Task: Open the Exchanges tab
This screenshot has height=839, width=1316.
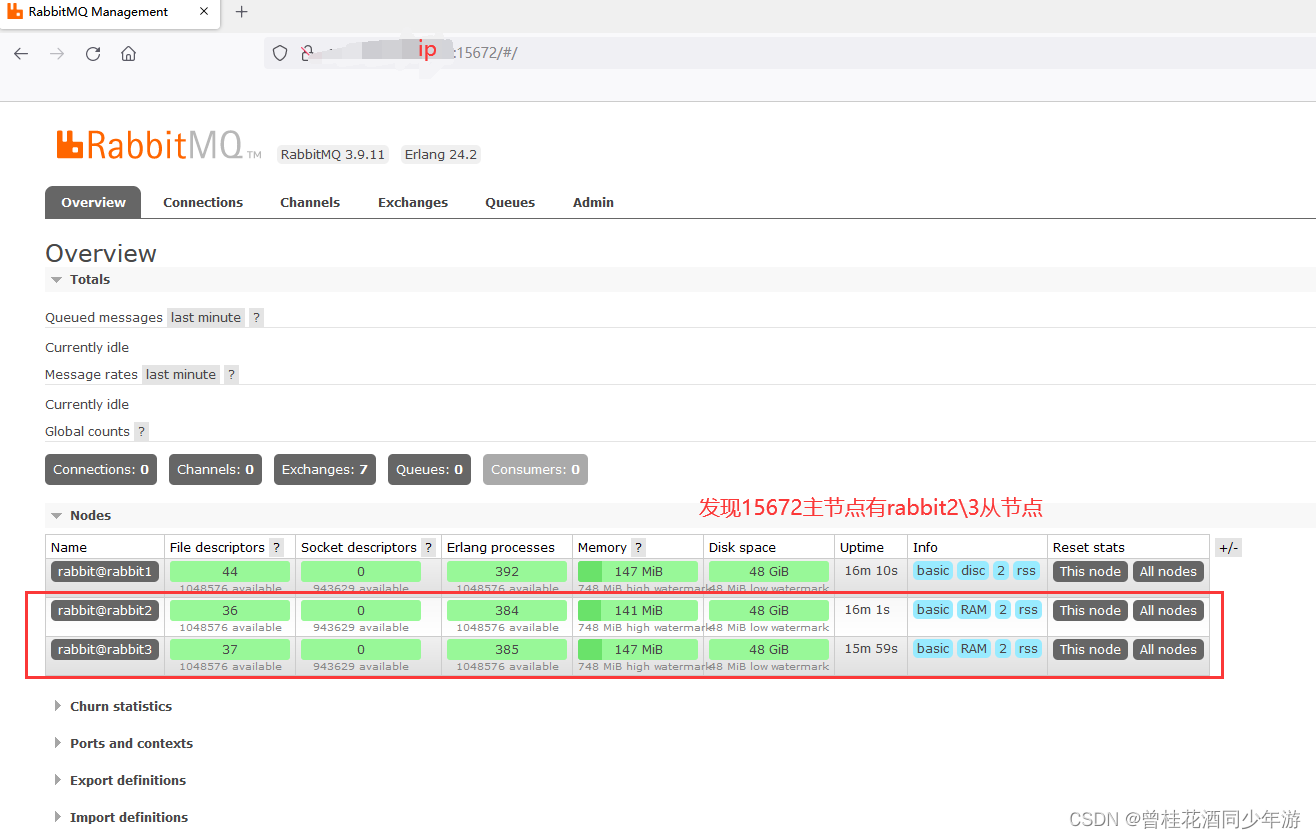Action: [x=413, y=202]
